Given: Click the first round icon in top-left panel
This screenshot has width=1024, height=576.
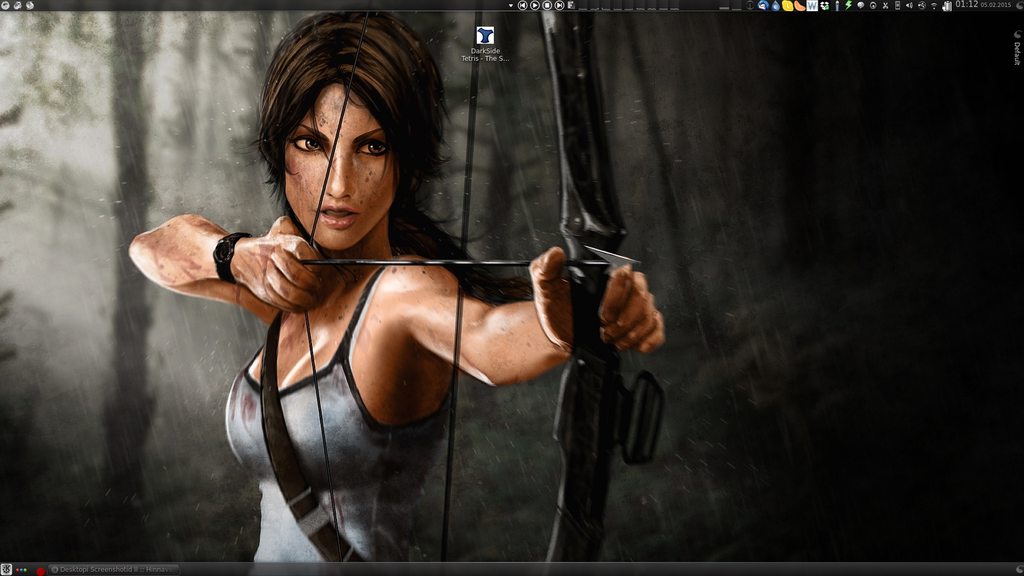Looking at the screenshot, I should pyautogui.click(x=5, y=5).
